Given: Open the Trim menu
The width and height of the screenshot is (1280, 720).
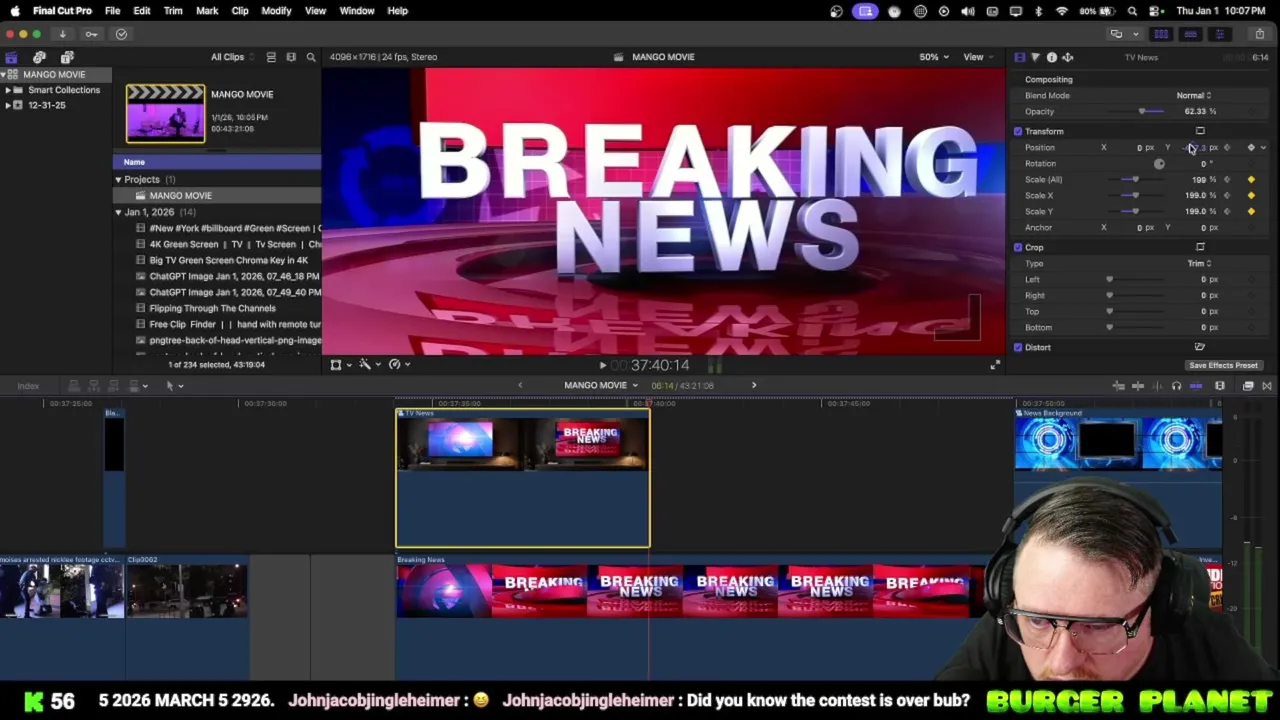Looking at the screenshot, I should (173, 11).
